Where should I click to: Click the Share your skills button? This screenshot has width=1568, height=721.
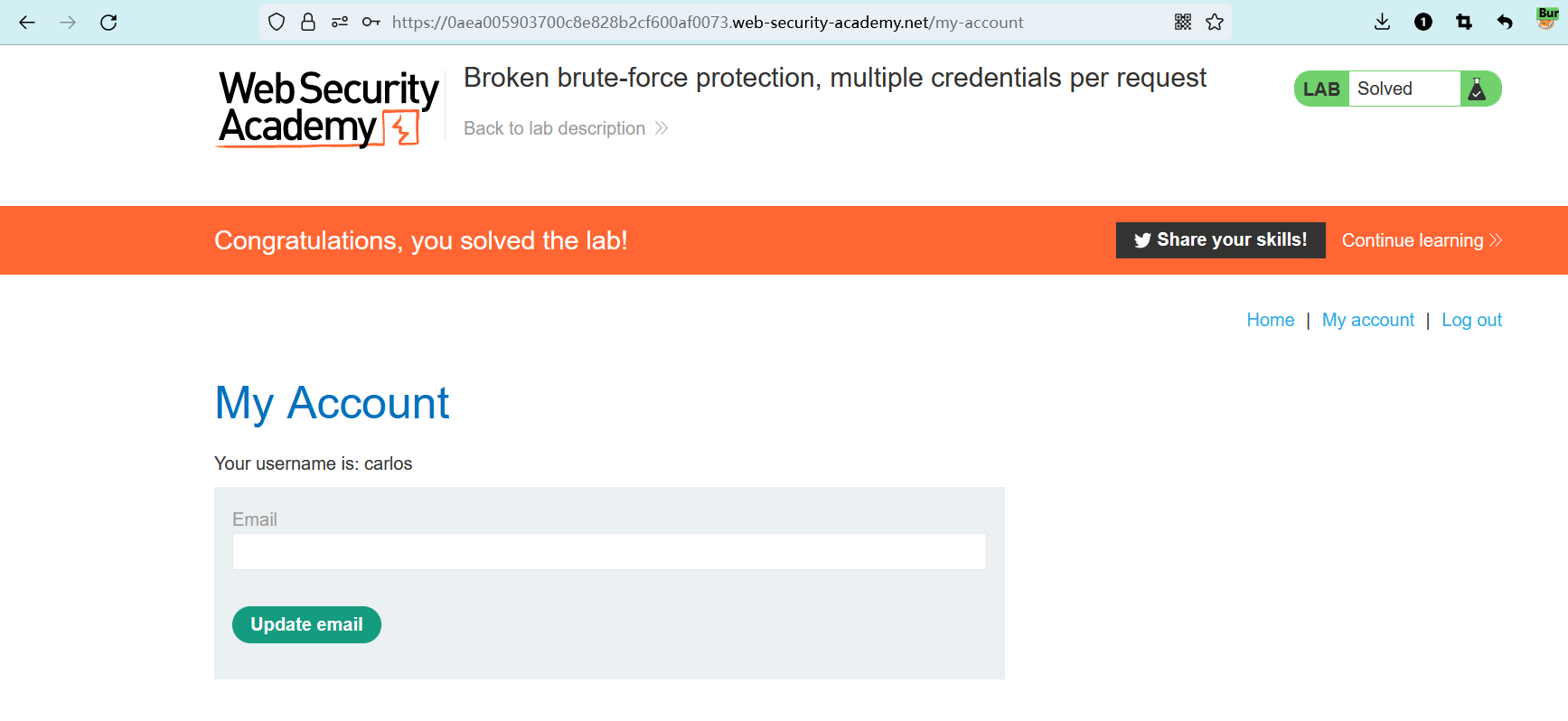click(1220, 240)
